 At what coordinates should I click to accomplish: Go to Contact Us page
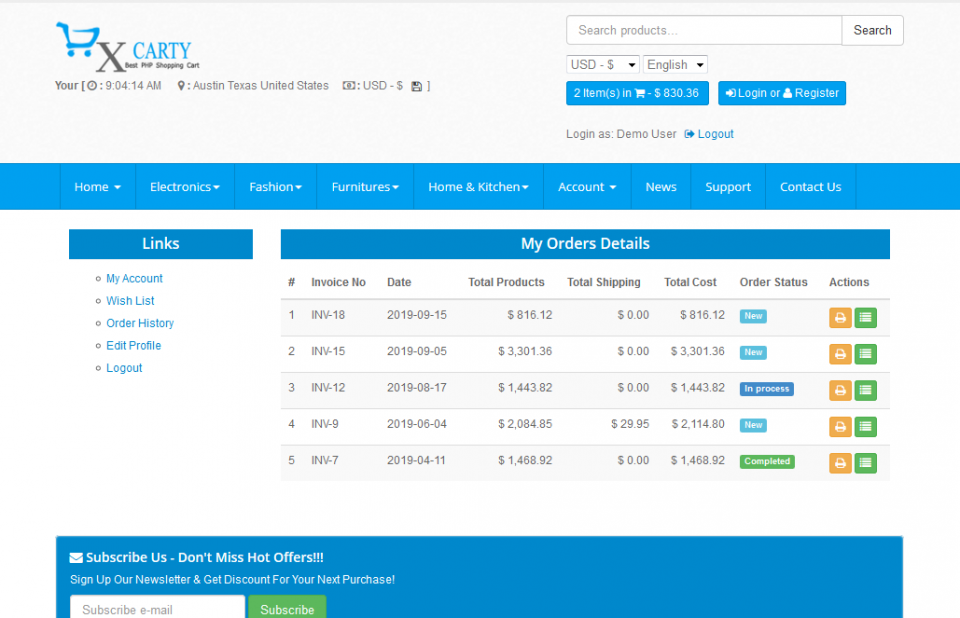click(x=810, y=187)
